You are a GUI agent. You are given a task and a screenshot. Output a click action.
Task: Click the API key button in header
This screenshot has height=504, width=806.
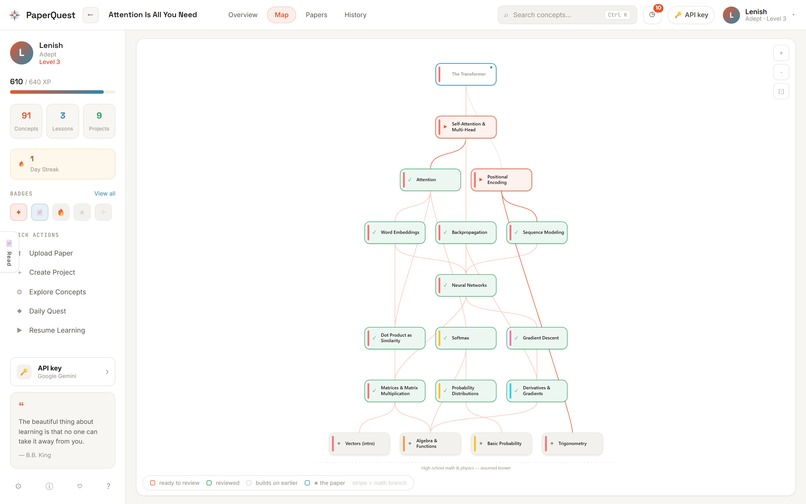pos(691,15)
